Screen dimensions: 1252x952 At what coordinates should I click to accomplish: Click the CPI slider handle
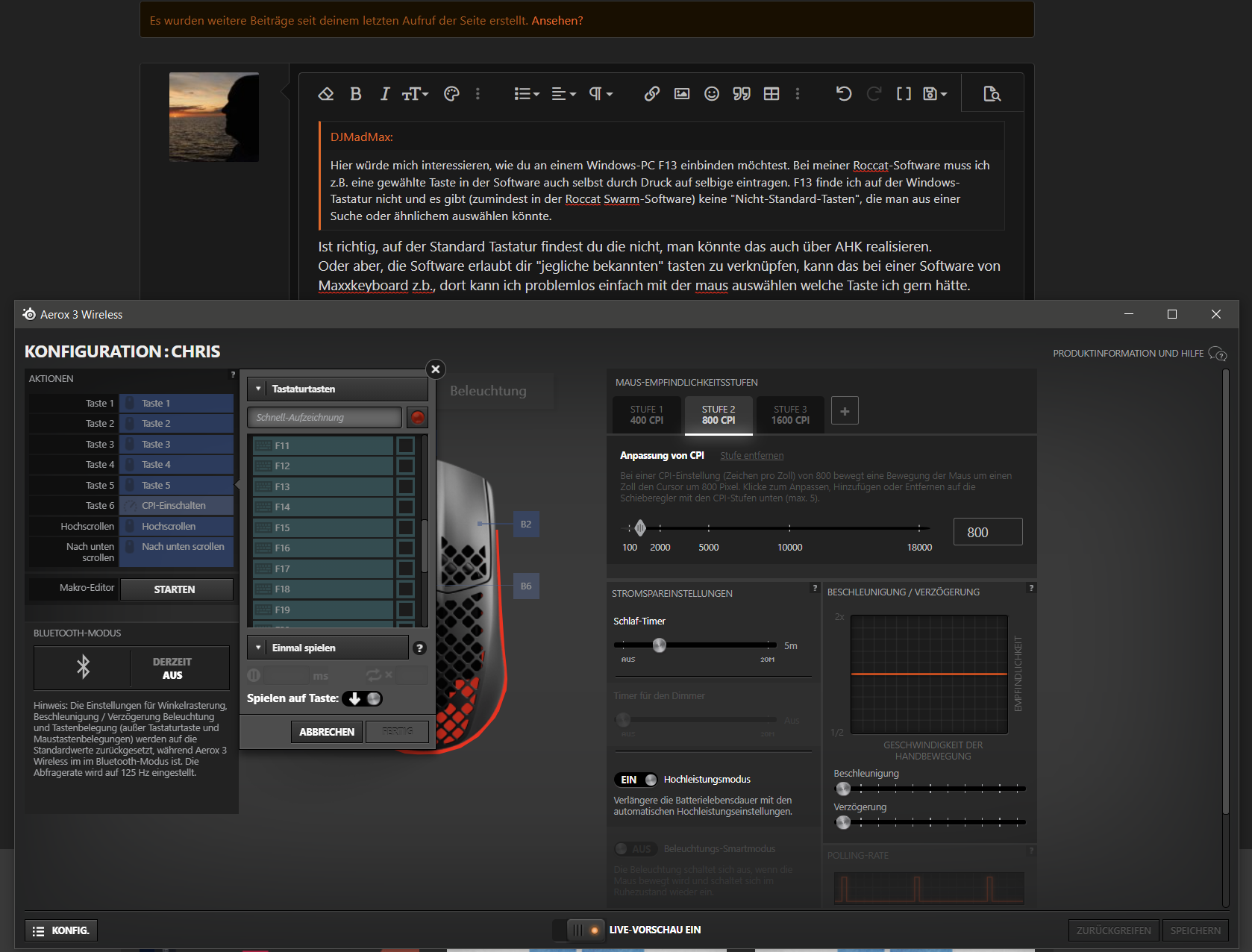(x=640, y=528)
